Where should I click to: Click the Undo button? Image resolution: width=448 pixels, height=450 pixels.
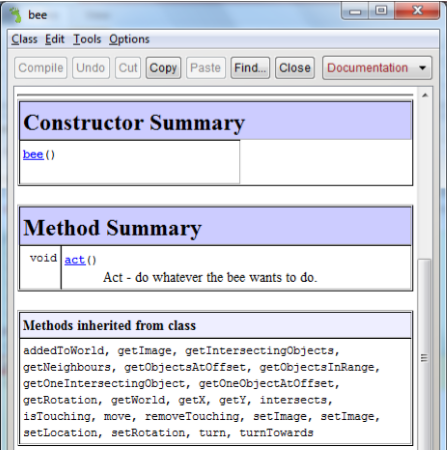pos(91,68)
